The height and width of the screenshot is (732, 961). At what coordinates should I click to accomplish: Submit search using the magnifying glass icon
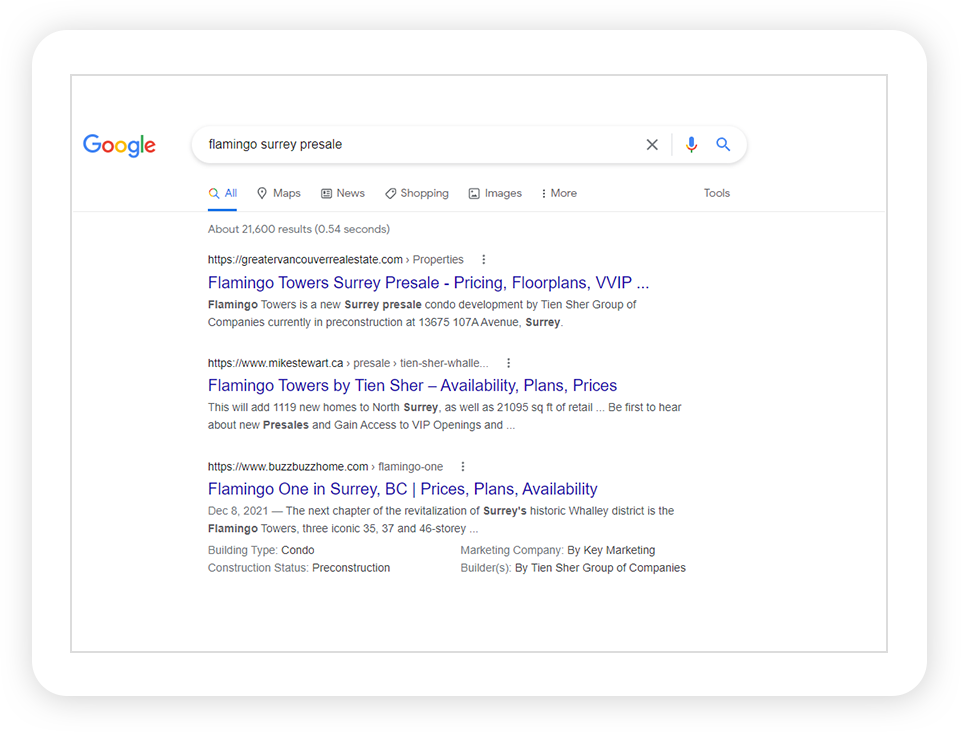723,145
